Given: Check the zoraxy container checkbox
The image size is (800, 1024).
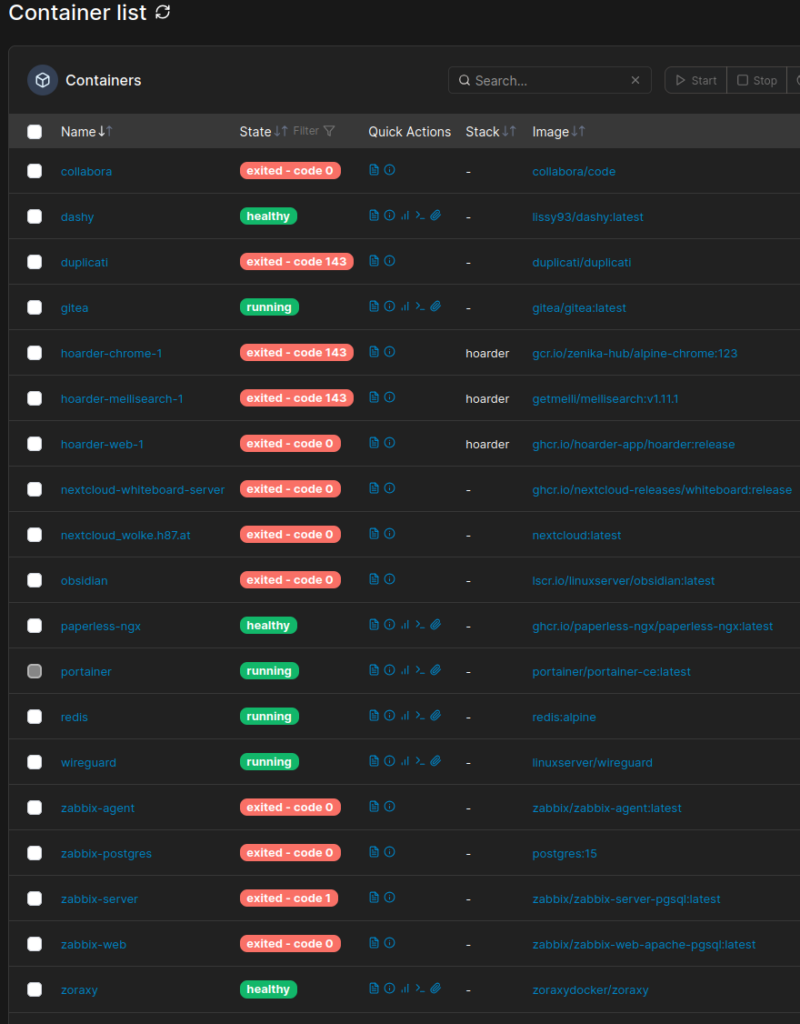Looking at the screenshot, I should [x=35, y=990].
